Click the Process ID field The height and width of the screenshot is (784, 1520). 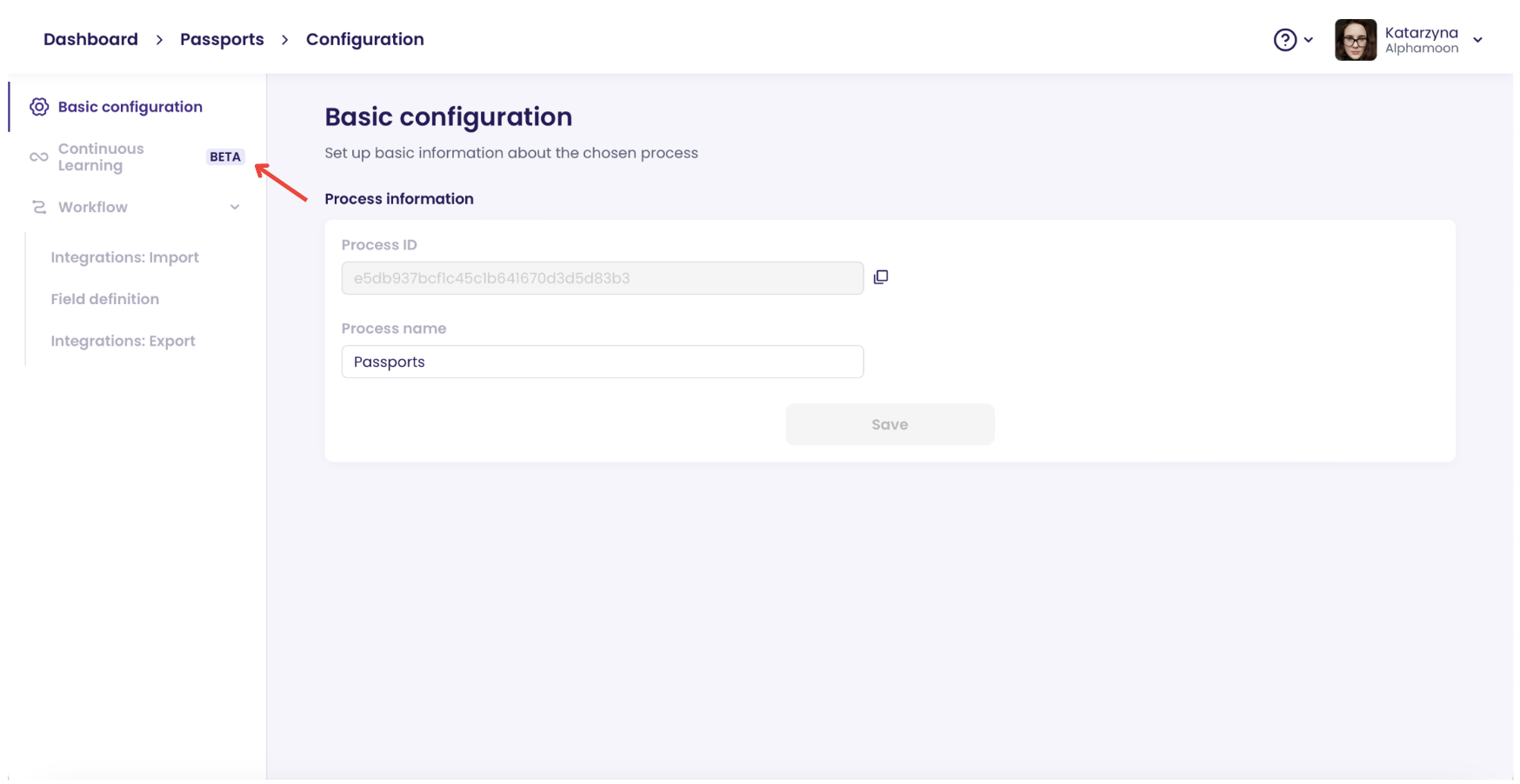[x=602, y=278]
